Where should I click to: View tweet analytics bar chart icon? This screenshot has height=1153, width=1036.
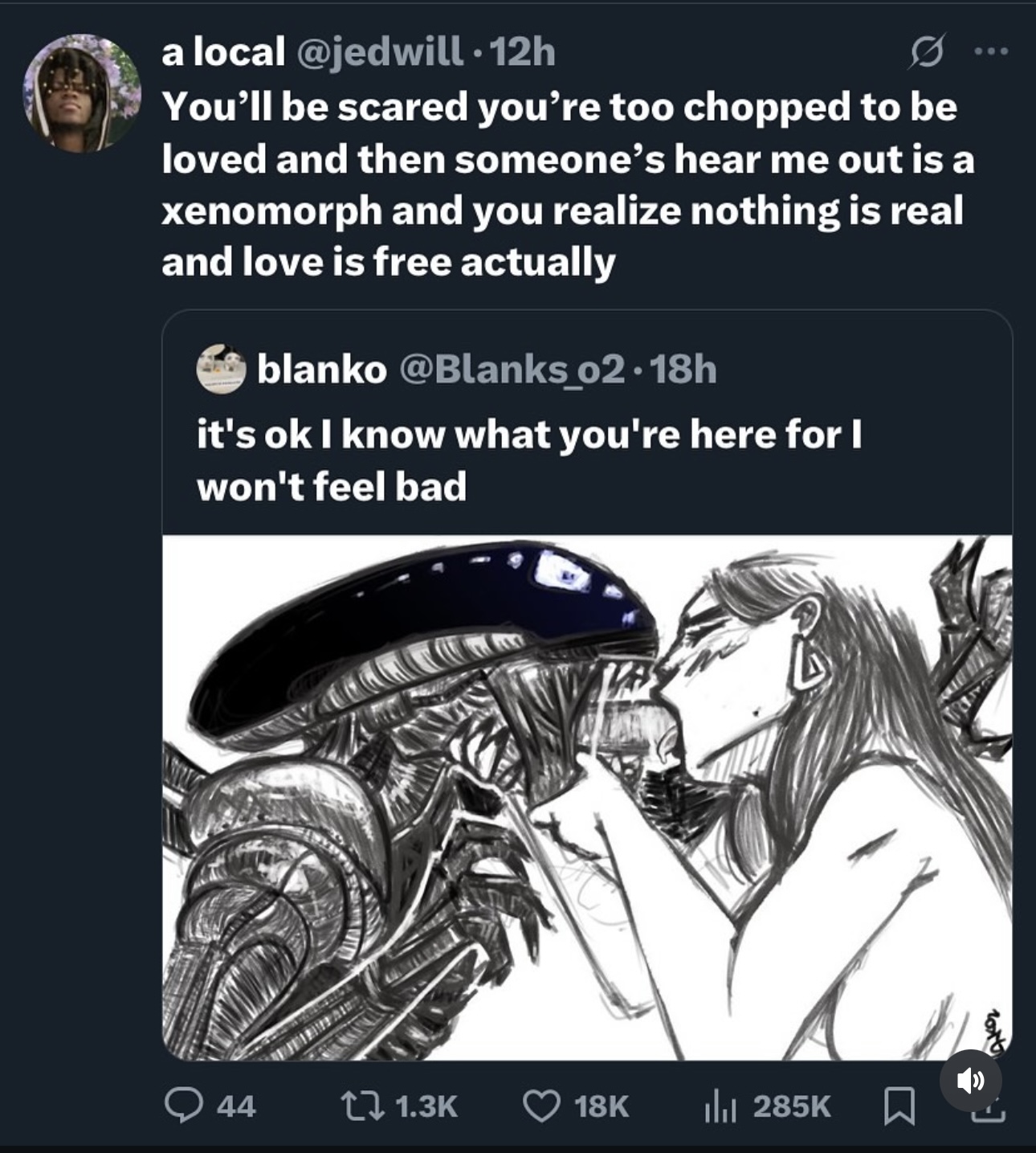tap(720, 1106)
